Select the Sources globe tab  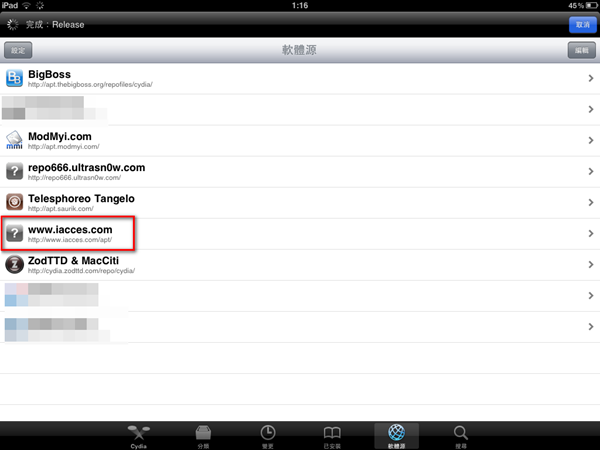[396, 436]
